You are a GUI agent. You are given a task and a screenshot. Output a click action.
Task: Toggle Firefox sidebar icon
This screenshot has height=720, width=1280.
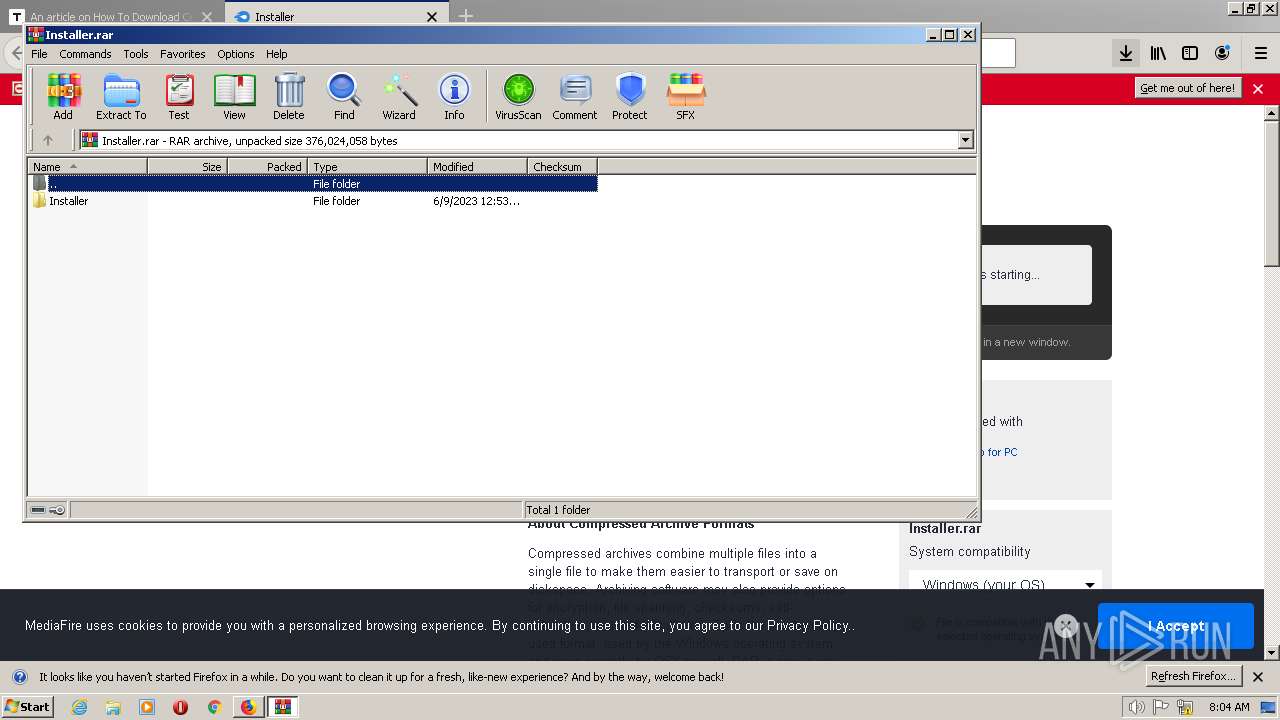point(1190,53)
